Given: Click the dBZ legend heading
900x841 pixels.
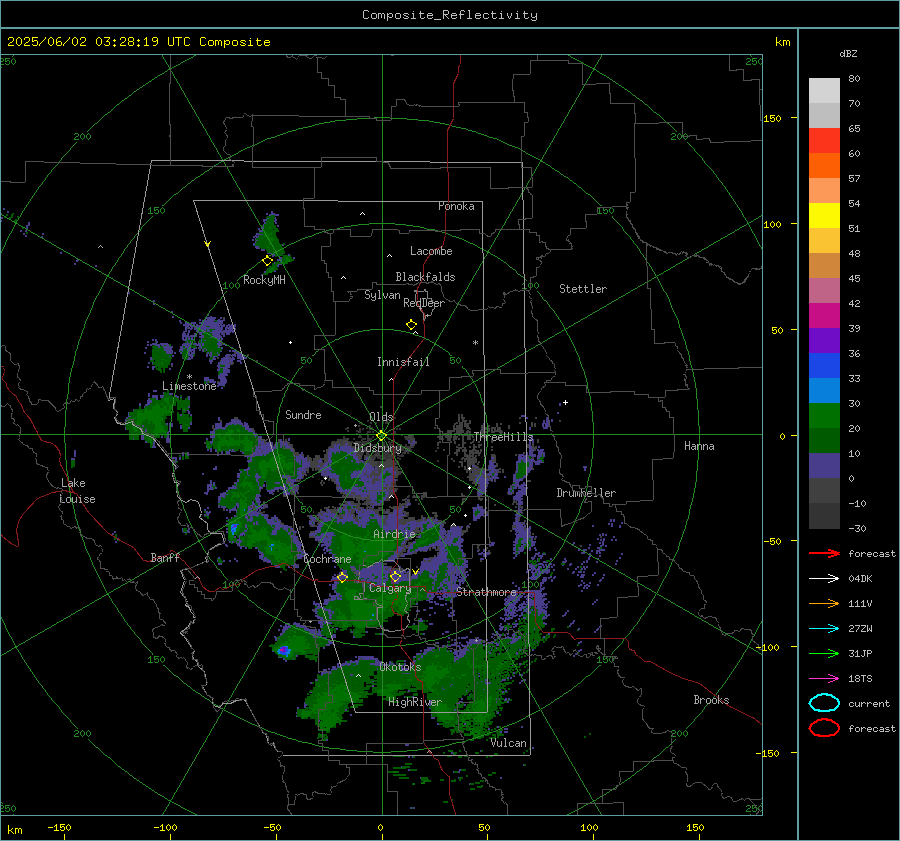Looking at the screenshot, I should [848, 53].
